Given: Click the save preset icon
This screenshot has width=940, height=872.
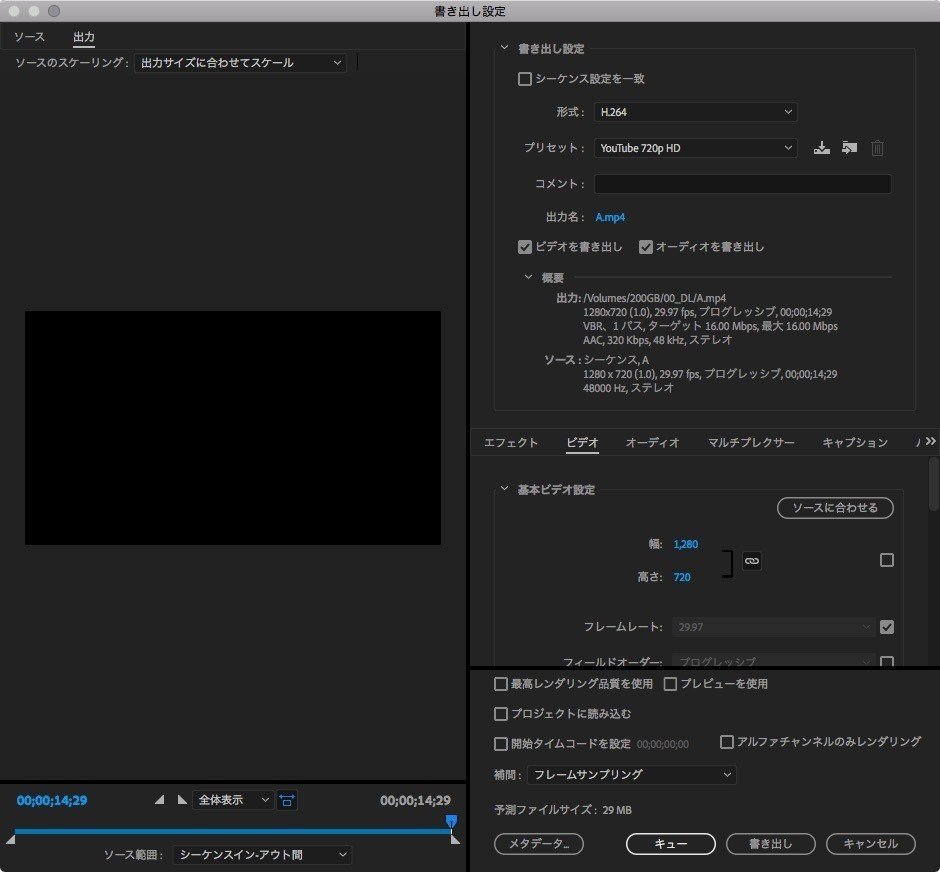Looking at the screenshot, I should point(821,148).
